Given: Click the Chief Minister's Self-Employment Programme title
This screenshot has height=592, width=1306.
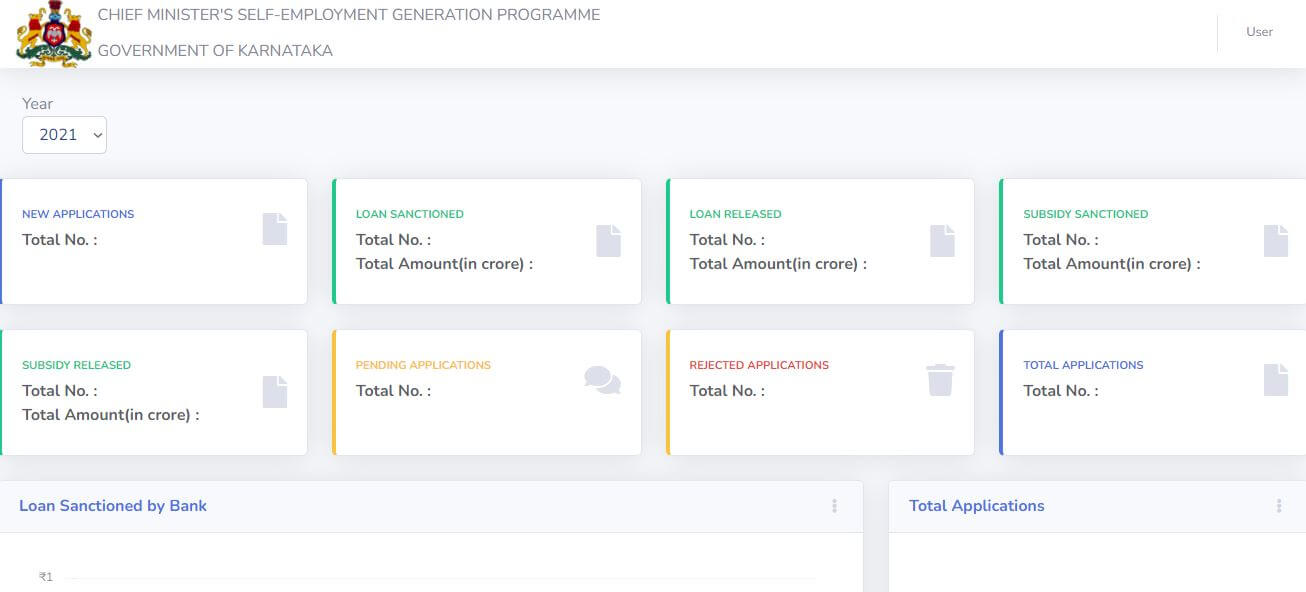Looking at the screenshot, I should pyautogui.click(x=348, y=15).
